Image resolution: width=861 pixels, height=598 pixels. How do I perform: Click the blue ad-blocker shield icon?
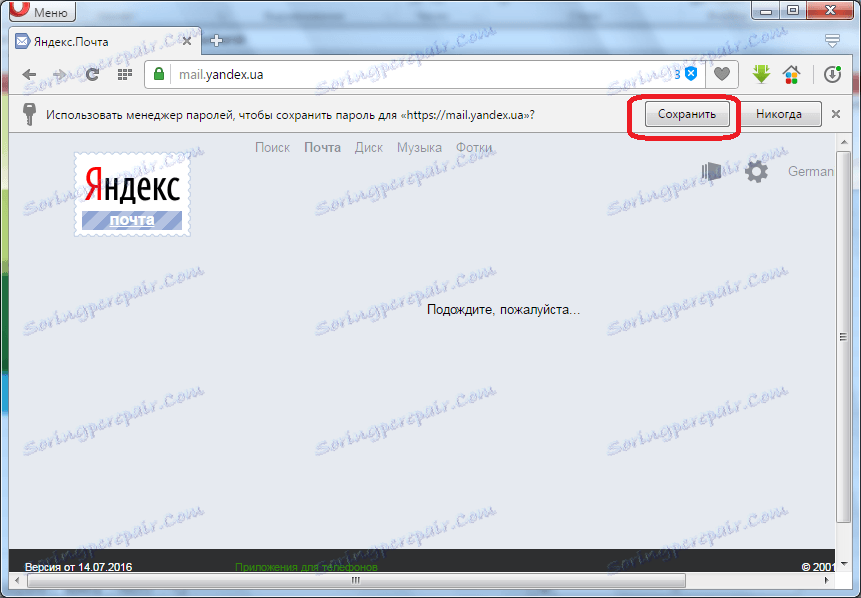[x=691, y=74]
